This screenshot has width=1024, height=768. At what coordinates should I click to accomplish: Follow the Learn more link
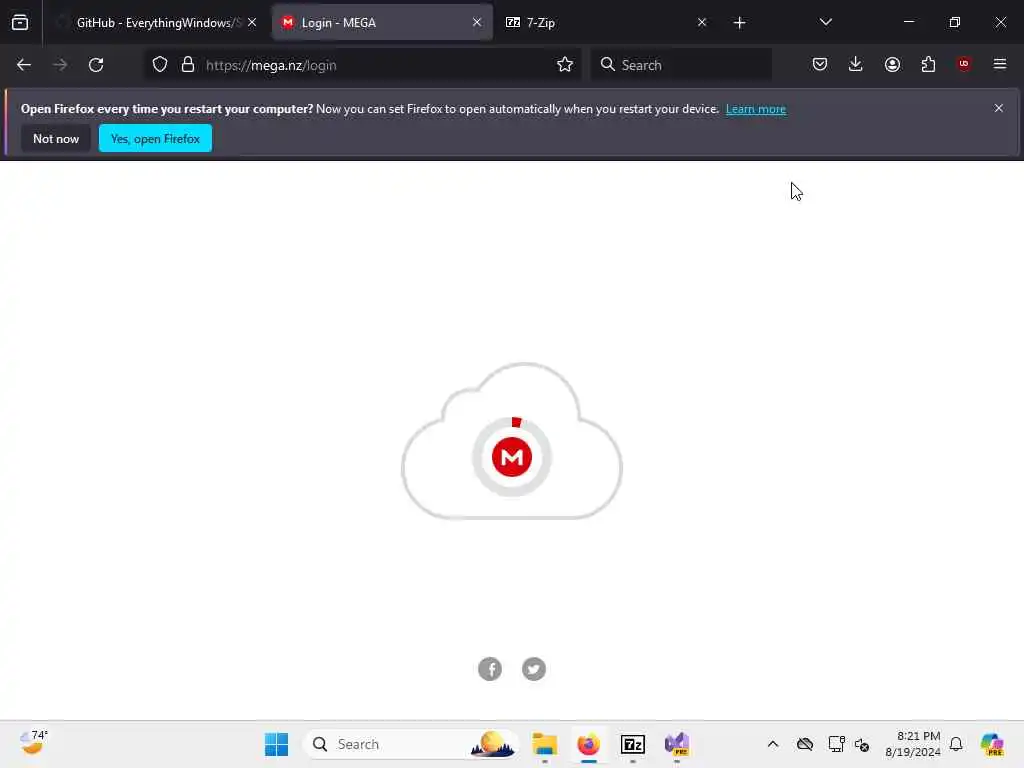point(756,109)
